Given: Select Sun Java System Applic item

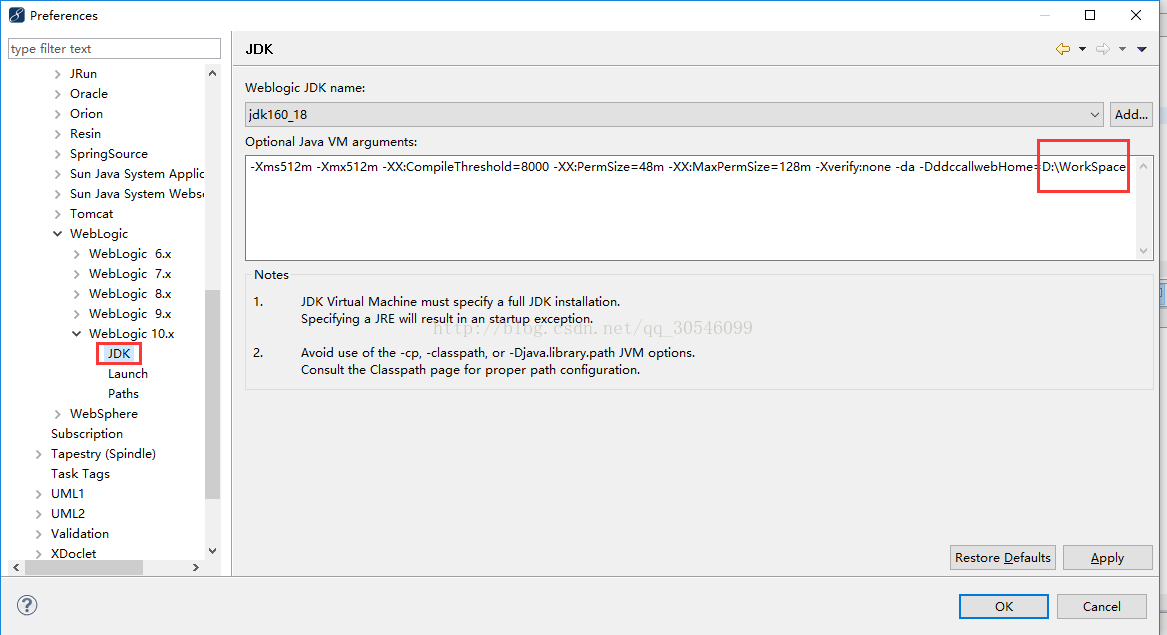Looking at the screenshot, I should [x=137, y=173].
